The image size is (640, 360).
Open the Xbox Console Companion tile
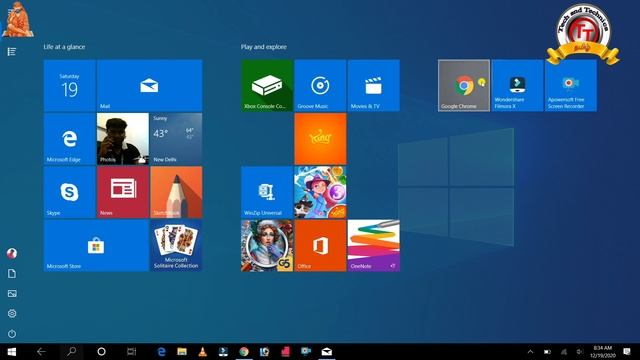click(x=267, y=85)
